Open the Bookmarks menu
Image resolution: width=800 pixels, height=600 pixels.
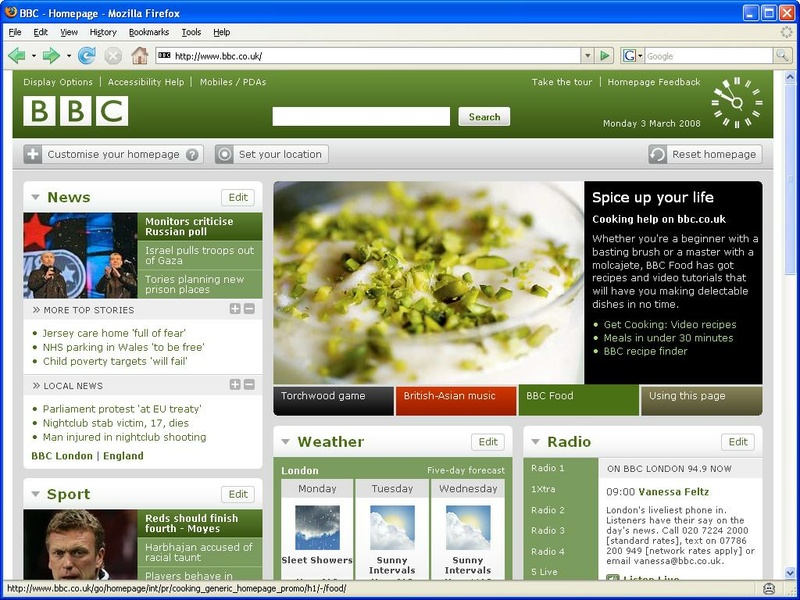148,32
